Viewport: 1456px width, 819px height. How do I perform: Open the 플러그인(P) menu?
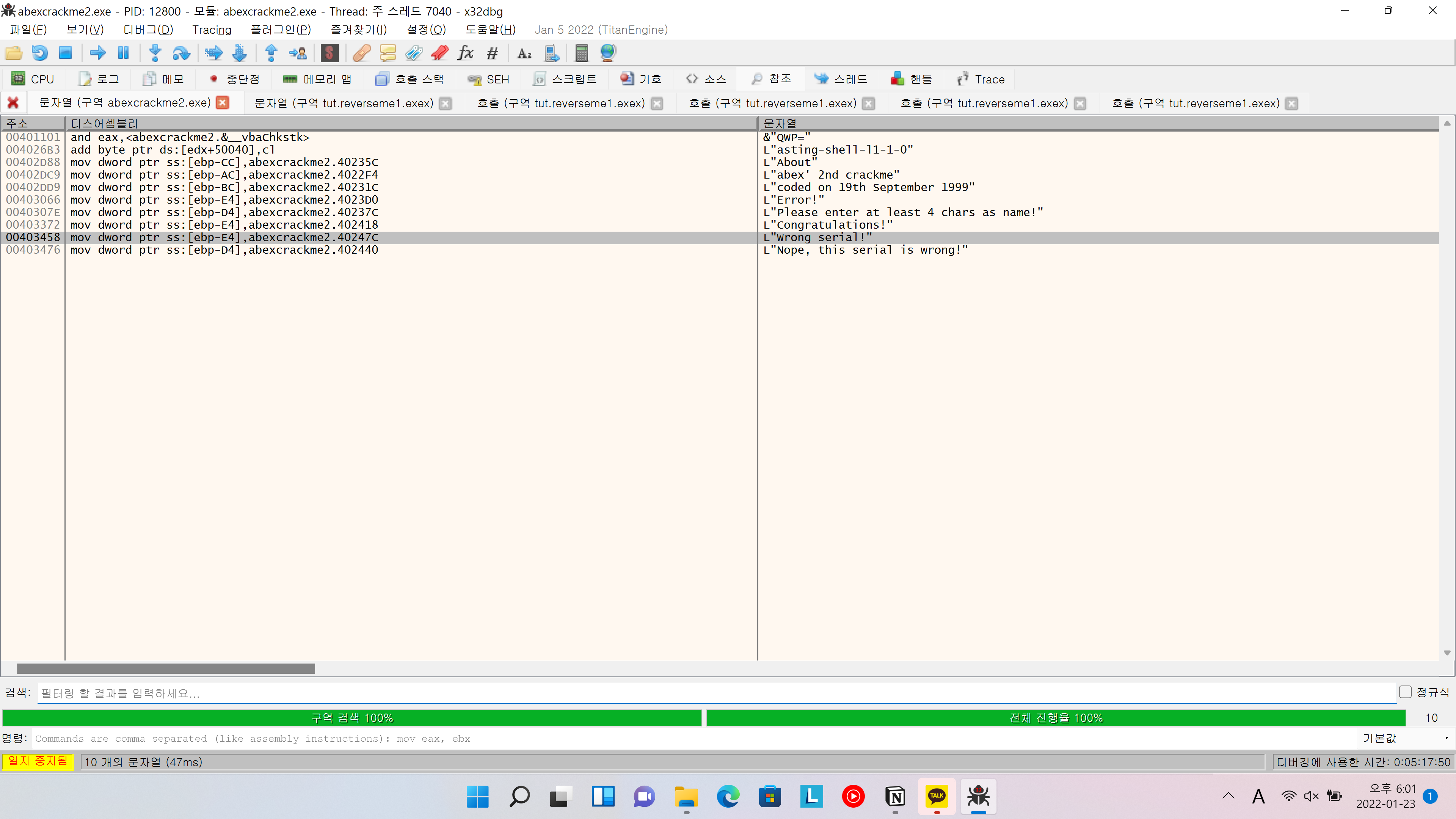[281, 30]
